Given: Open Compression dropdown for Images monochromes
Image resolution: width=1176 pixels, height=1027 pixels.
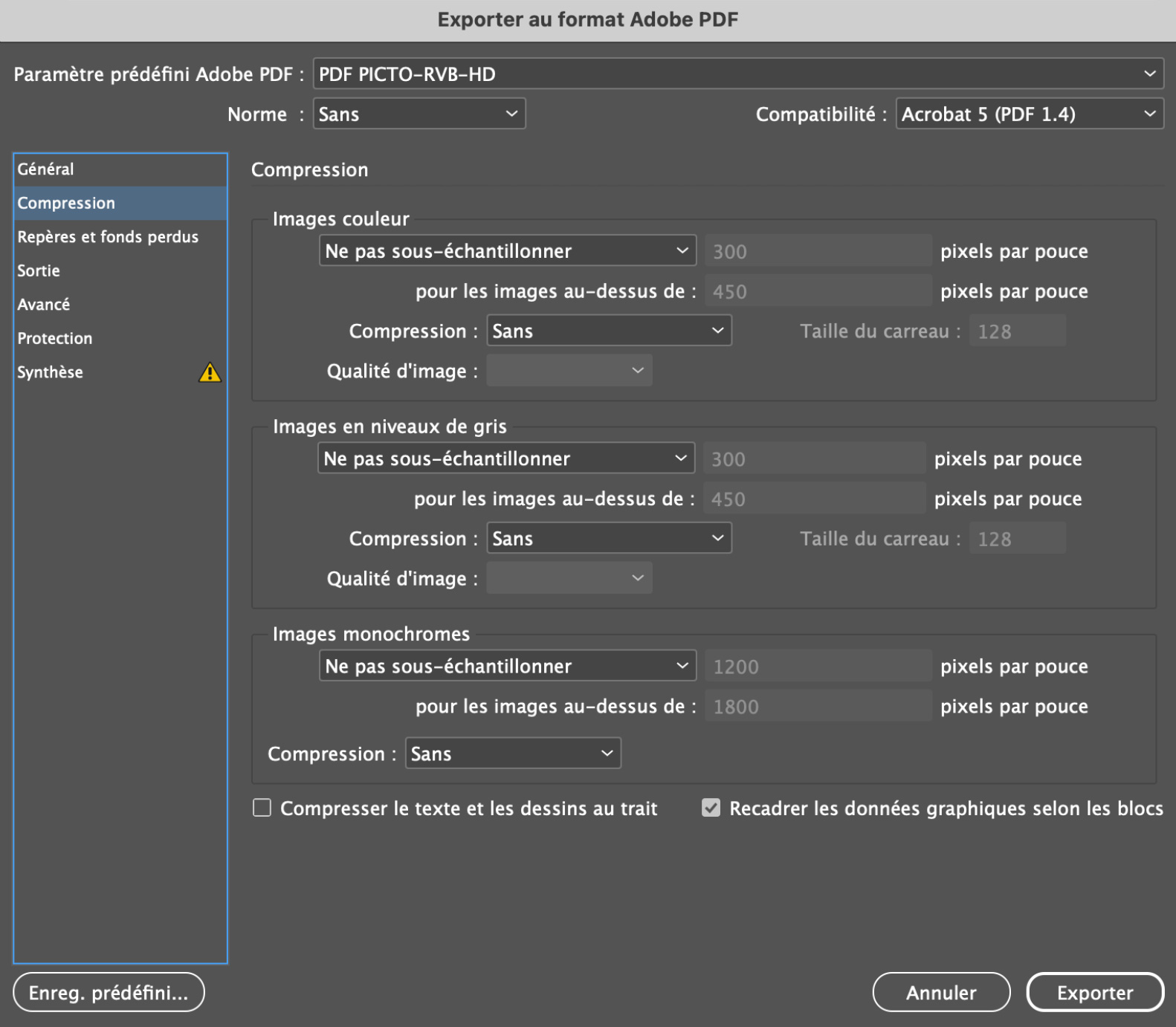Looking at the screenshot, I should [x=512, y=754].
